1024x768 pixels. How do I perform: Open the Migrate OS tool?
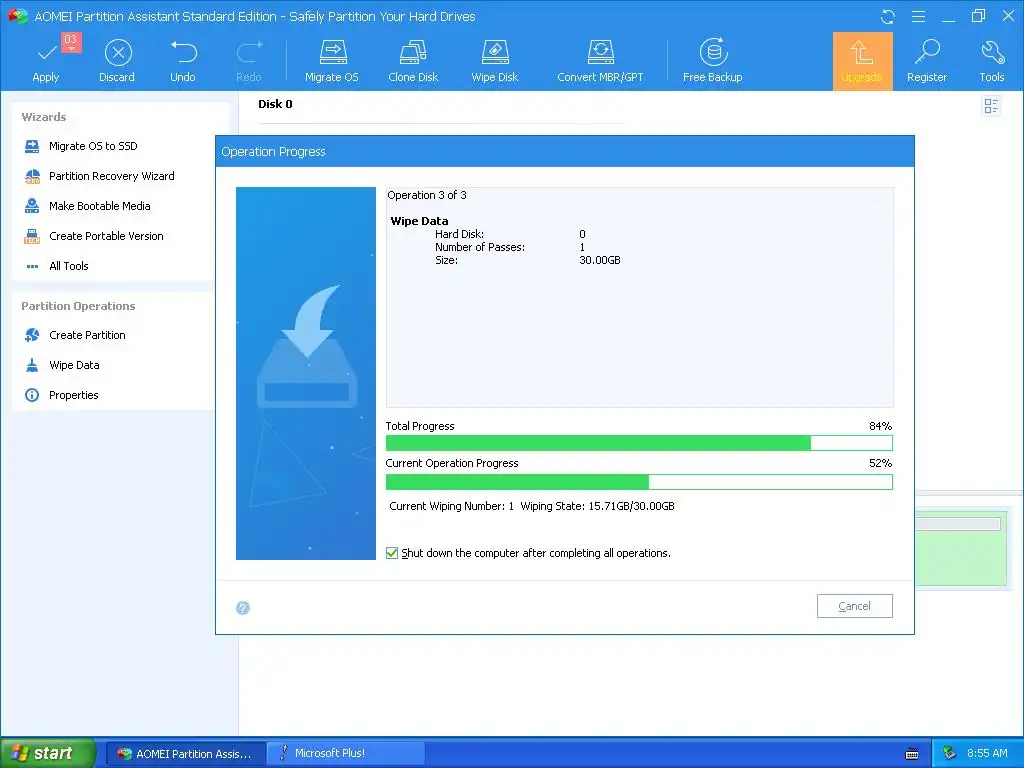click(332, 60)
